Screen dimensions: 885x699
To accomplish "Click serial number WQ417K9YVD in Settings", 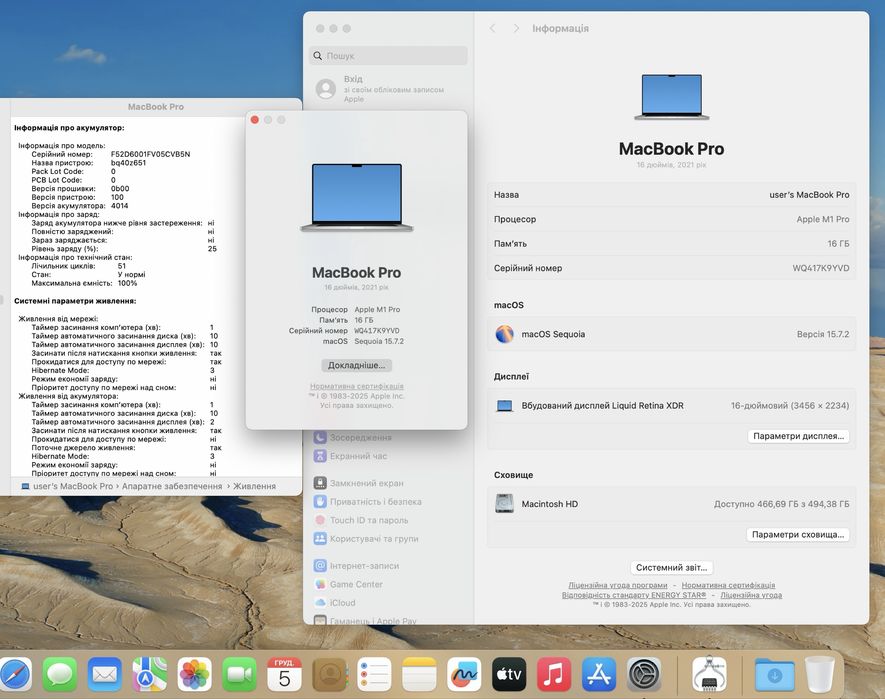I will tap(821, 268).
